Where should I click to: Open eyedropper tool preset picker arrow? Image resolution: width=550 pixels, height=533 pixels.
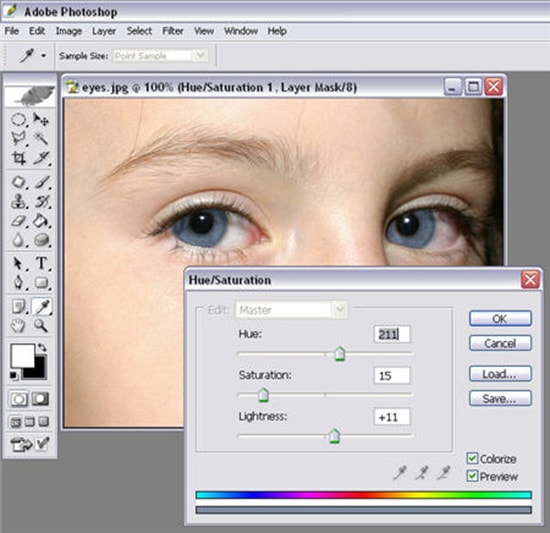[x=43, y=56]
